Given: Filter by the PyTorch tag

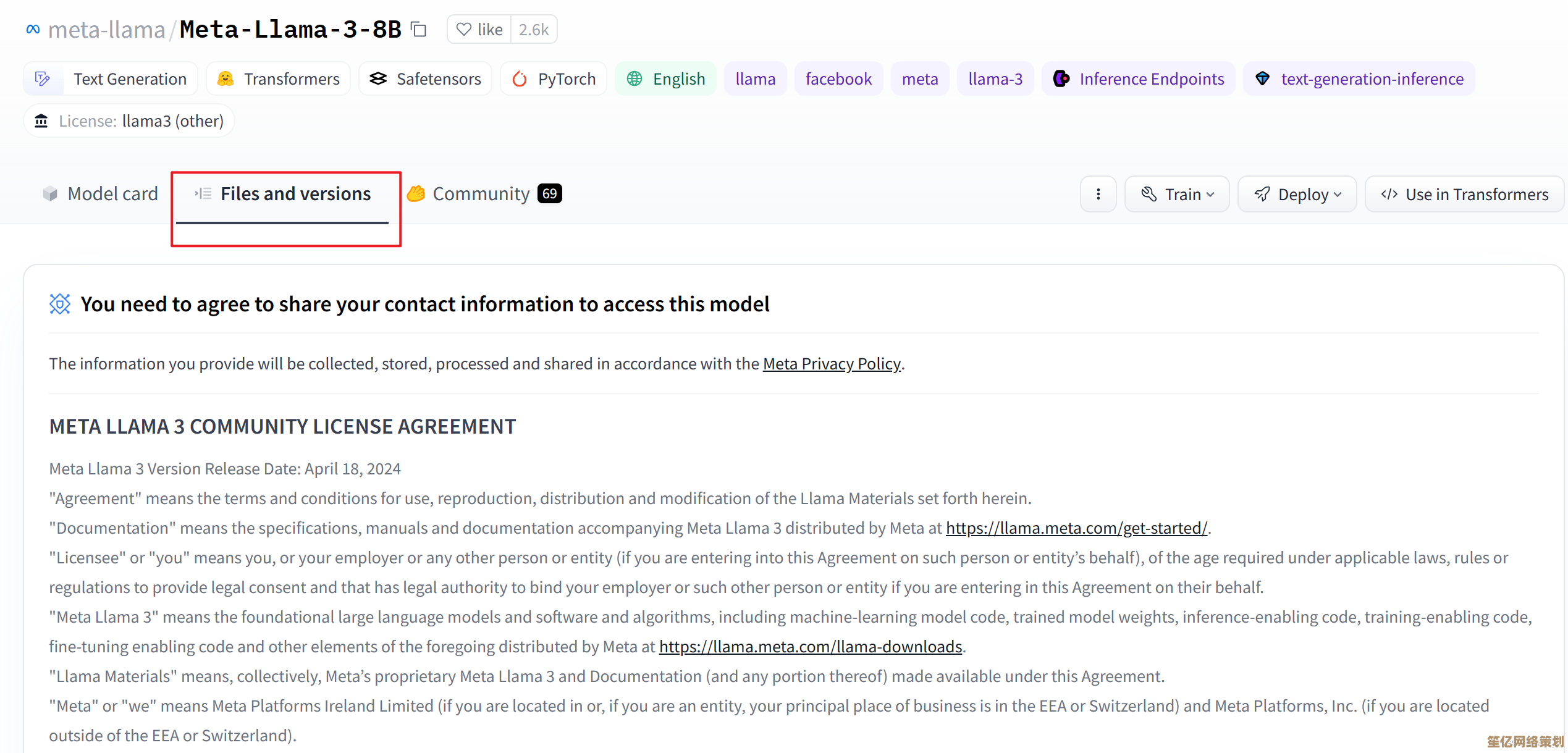Looking at the screenshot, I should [554, 78].
